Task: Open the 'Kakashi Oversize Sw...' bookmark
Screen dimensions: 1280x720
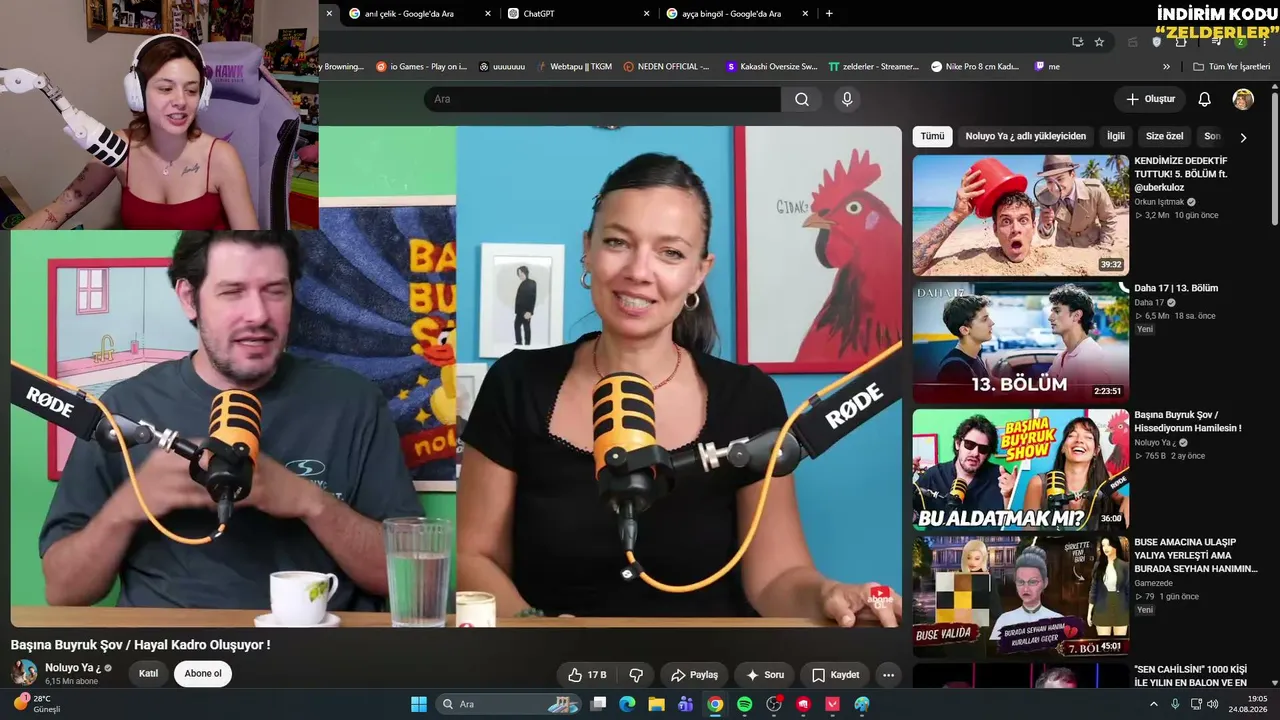Action: tap(772, 67)
